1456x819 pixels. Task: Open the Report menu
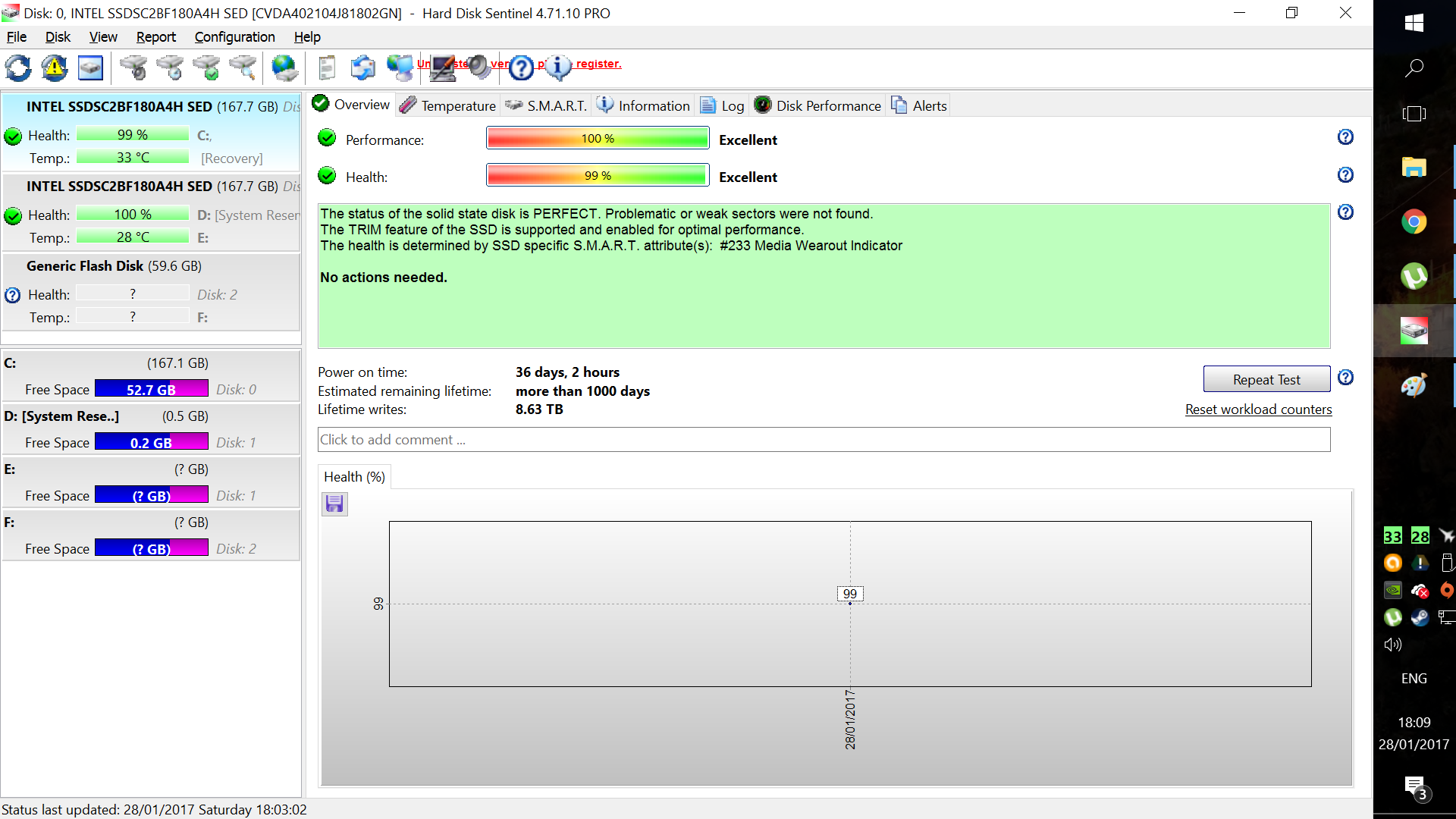(155, 37)
